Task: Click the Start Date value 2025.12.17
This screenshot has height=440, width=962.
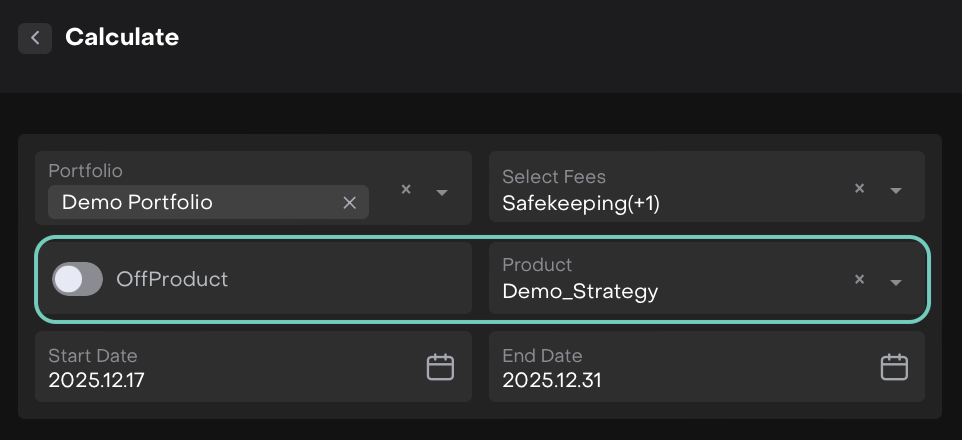Action: (97, 380)
